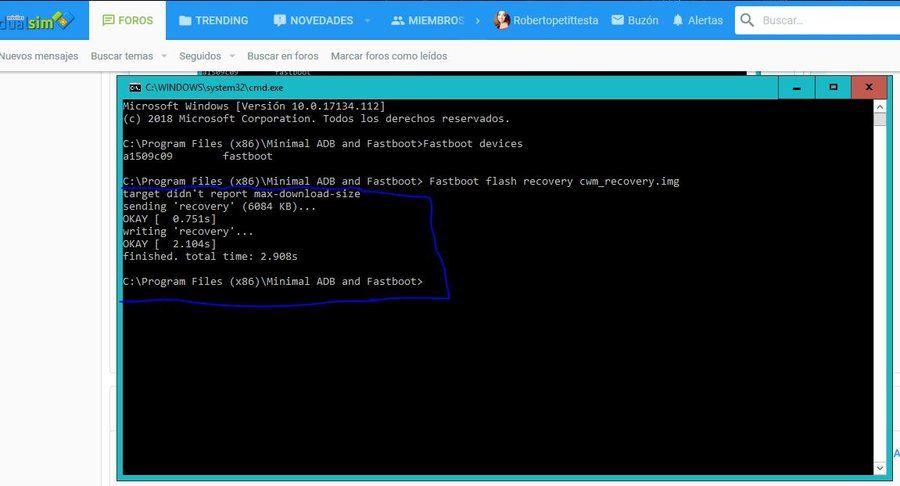Click the cmd scrollbar down arrow

(879, 468)
